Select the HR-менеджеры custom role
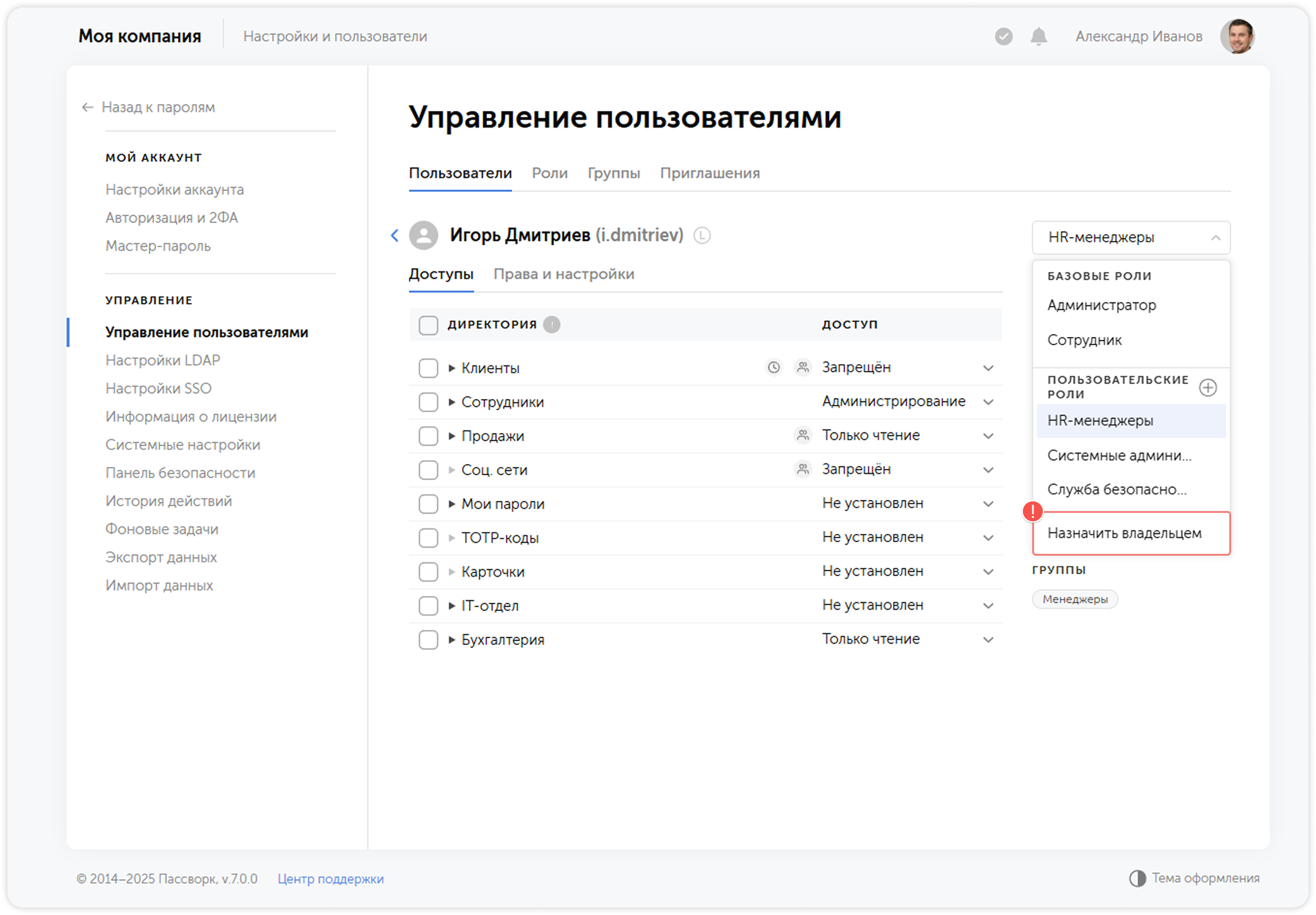This screenshot has height=915, width=1316. coord(1131,421)
